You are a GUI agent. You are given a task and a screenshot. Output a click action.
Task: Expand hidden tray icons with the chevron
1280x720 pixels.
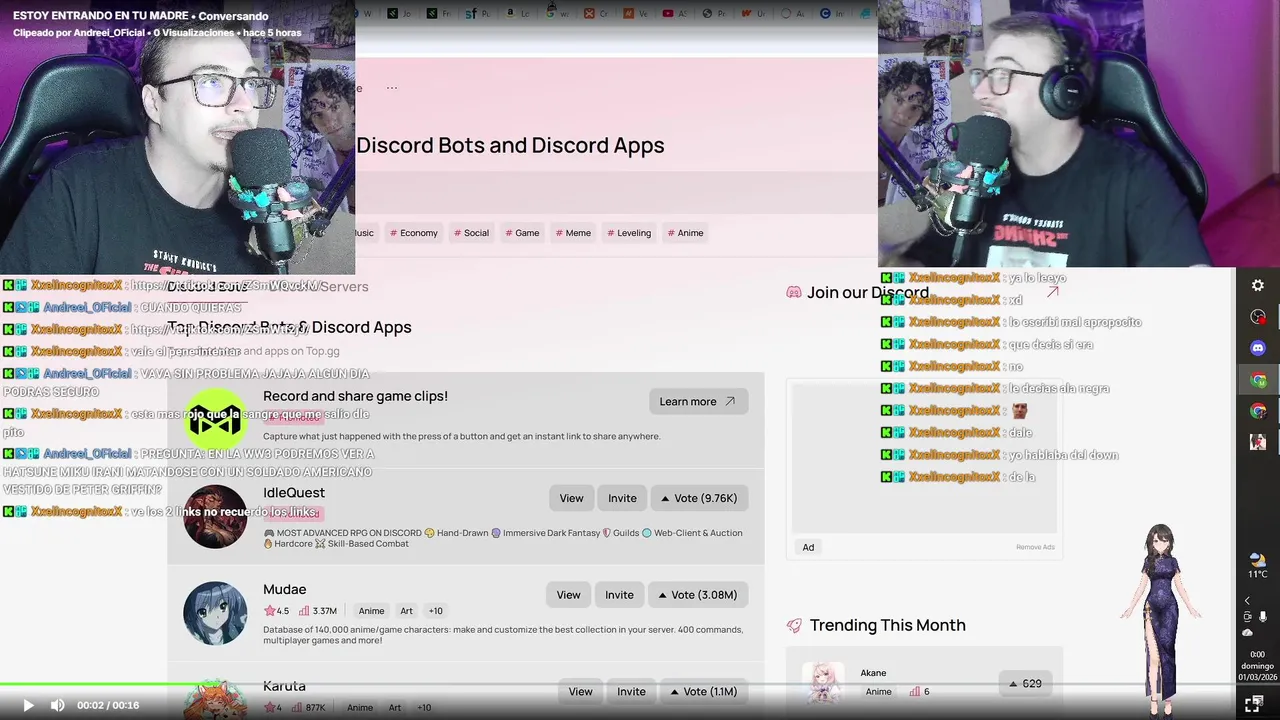pyautogui.click(x=1247, y=601)
